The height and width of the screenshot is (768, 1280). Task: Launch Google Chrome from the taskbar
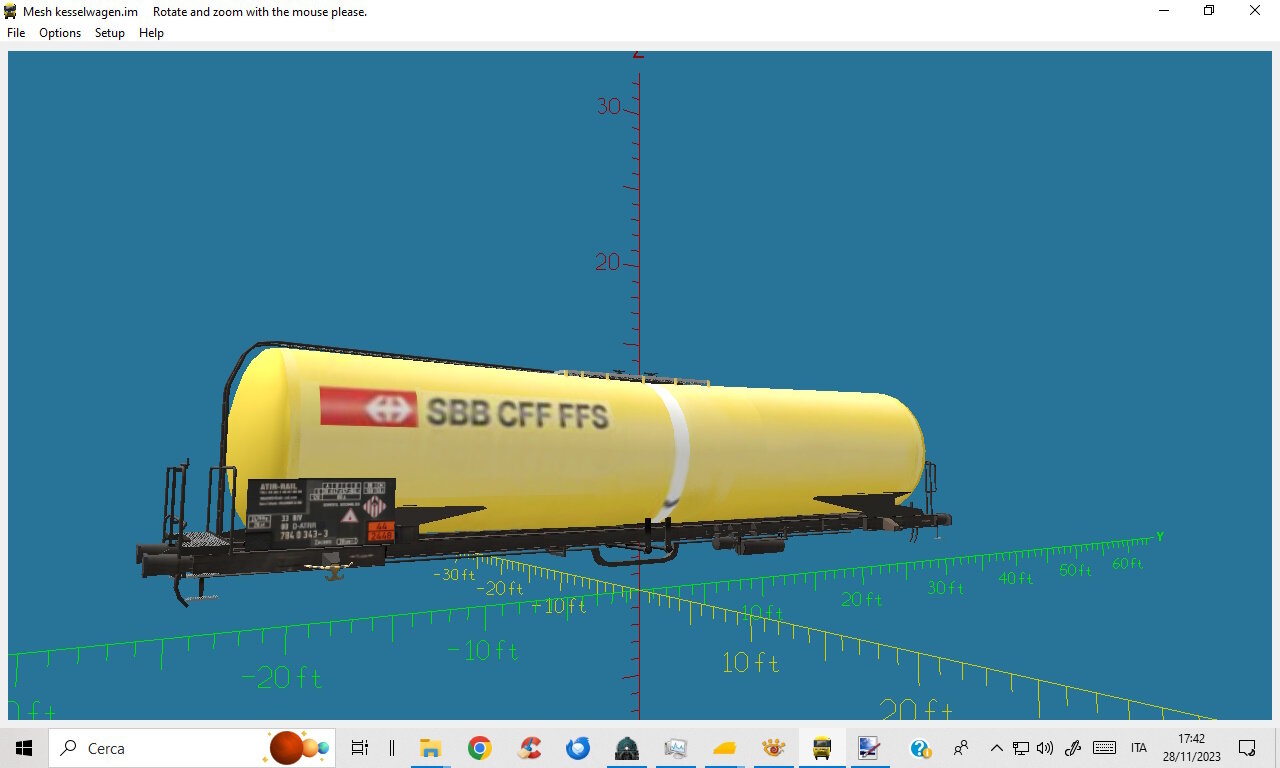(x=480, y=748)
